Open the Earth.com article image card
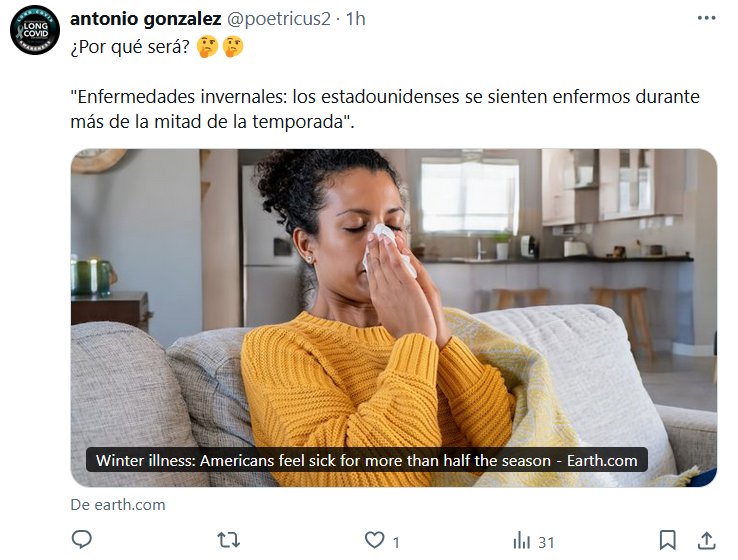 [x=394, y=318]
